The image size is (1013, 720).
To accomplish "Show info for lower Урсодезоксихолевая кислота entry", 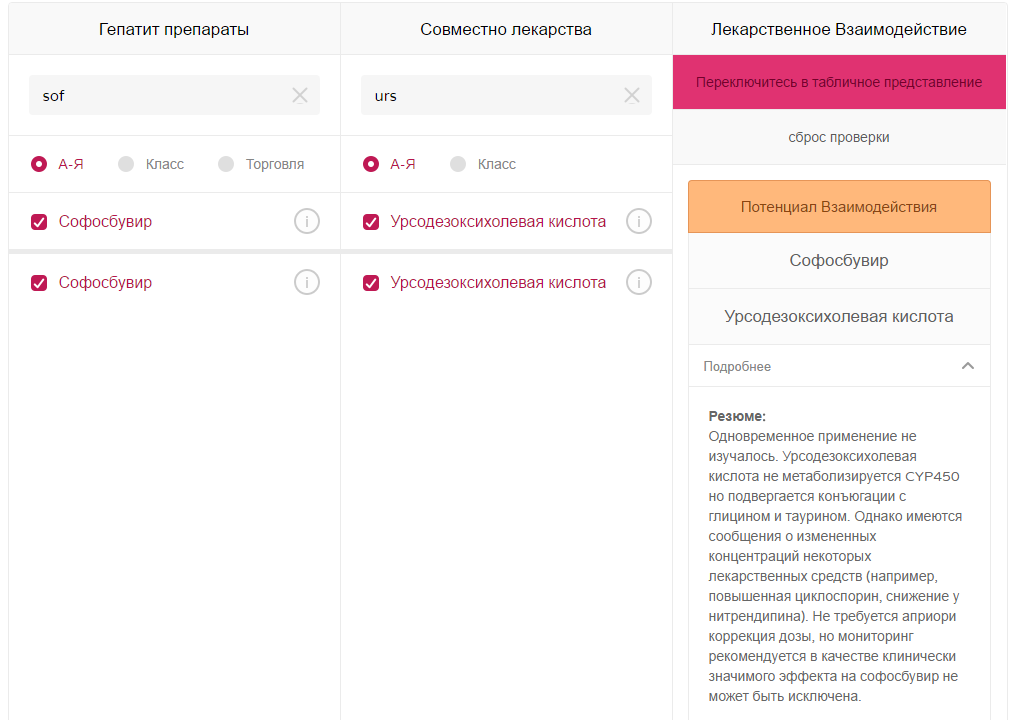I will tap(638, 283).
